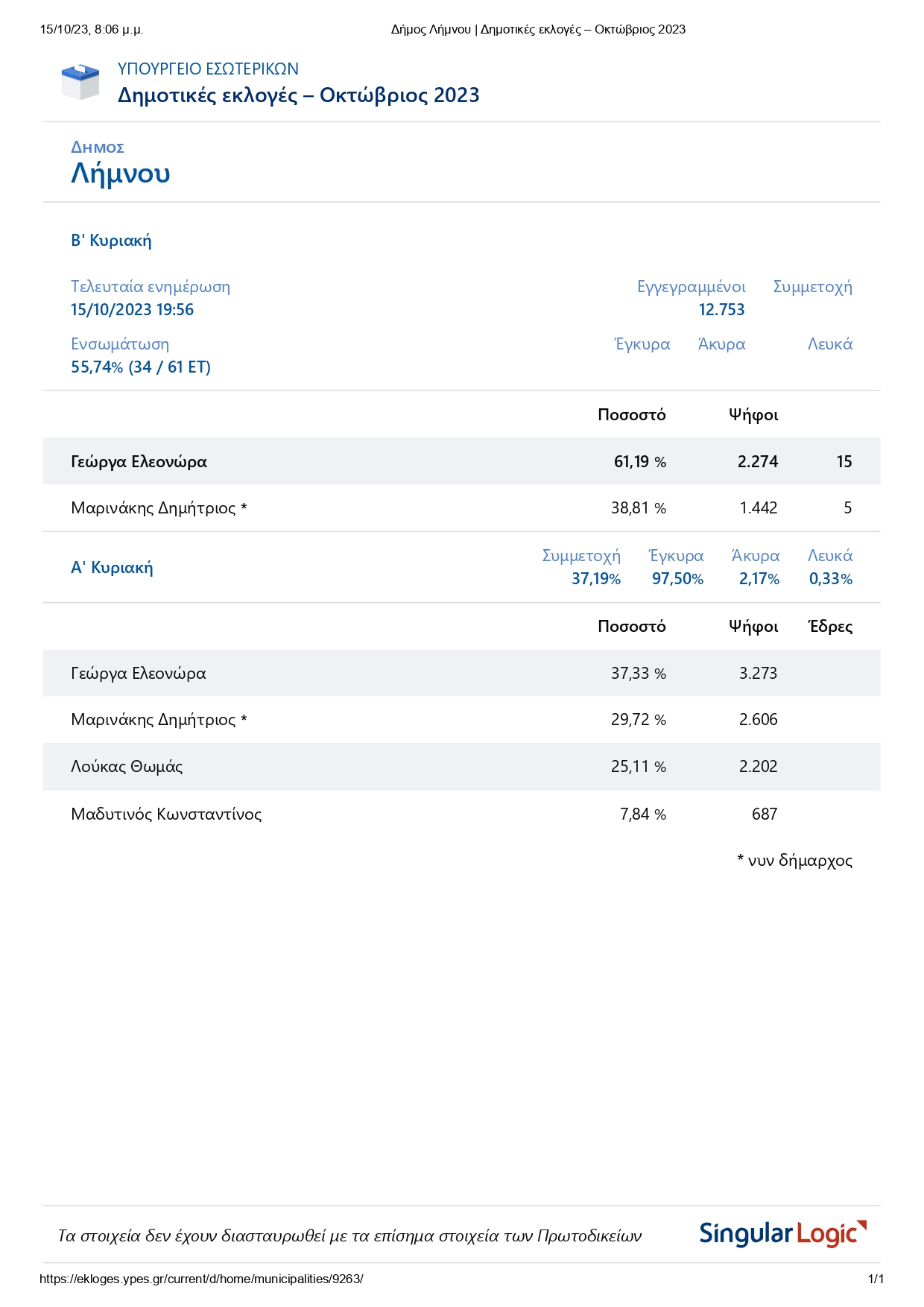The height and width of the screenshot is (1307, 924).
Task: Click the ballot box logo icon
Action: 80,82
